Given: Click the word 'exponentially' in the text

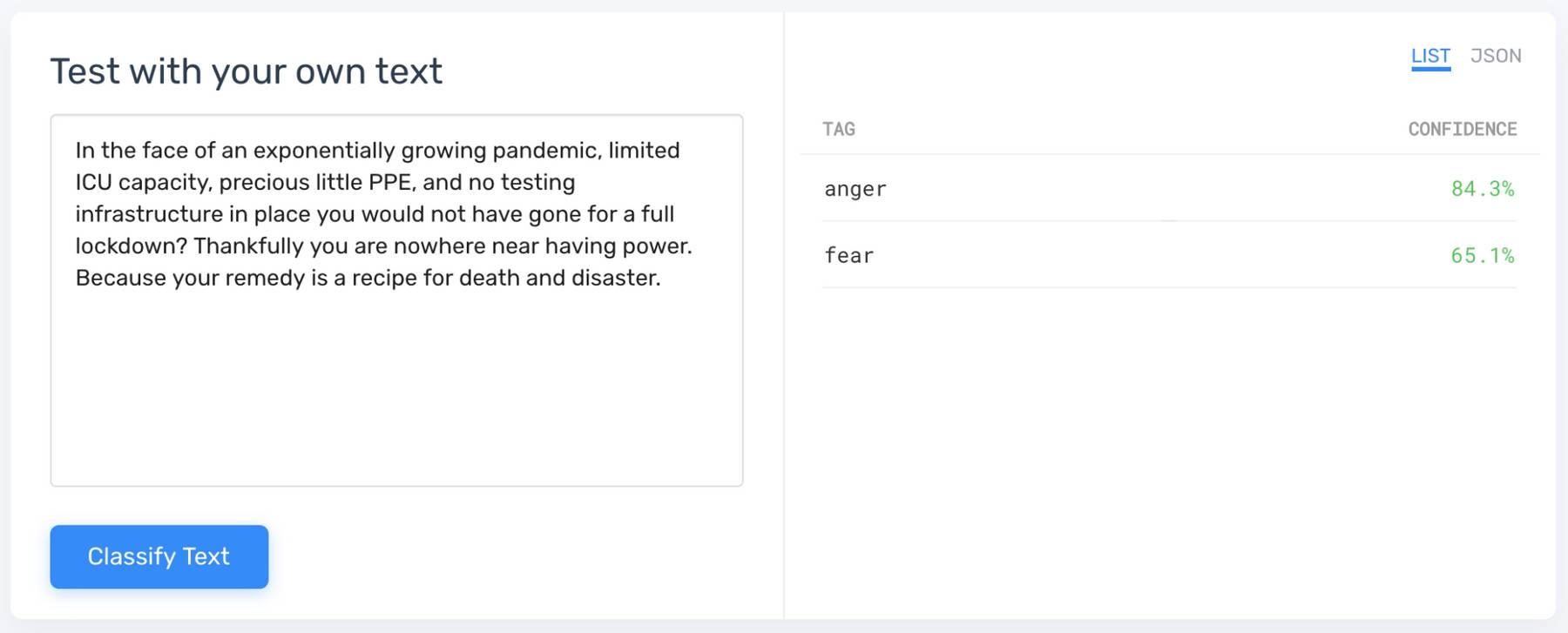Looking at the screenshot, I should 324,151.
